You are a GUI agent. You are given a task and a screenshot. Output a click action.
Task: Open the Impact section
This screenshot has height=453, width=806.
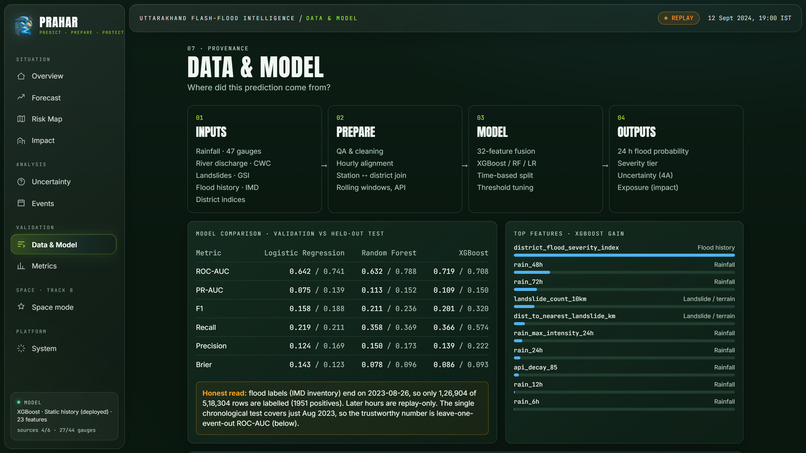(63, 140)
